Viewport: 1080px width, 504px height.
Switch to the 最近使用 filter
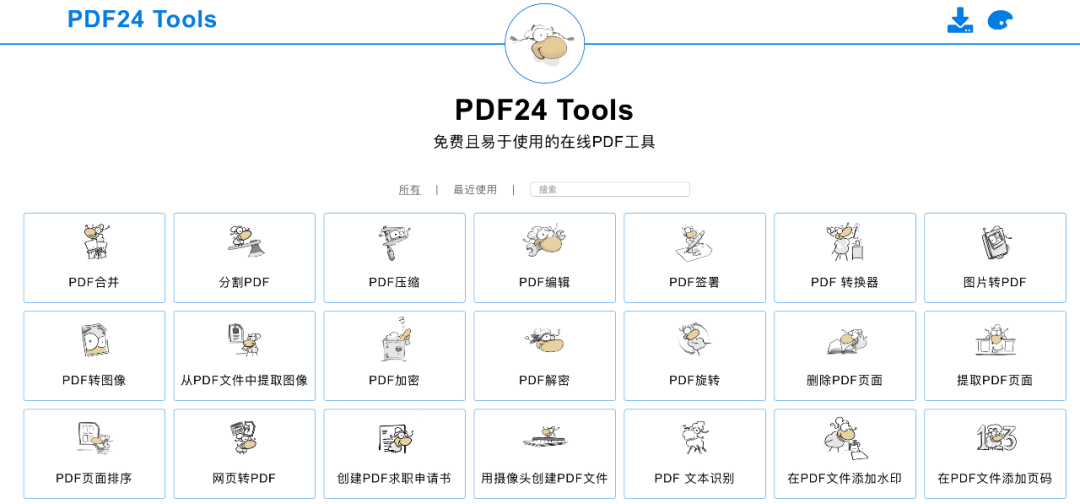[x=475, y=190]
